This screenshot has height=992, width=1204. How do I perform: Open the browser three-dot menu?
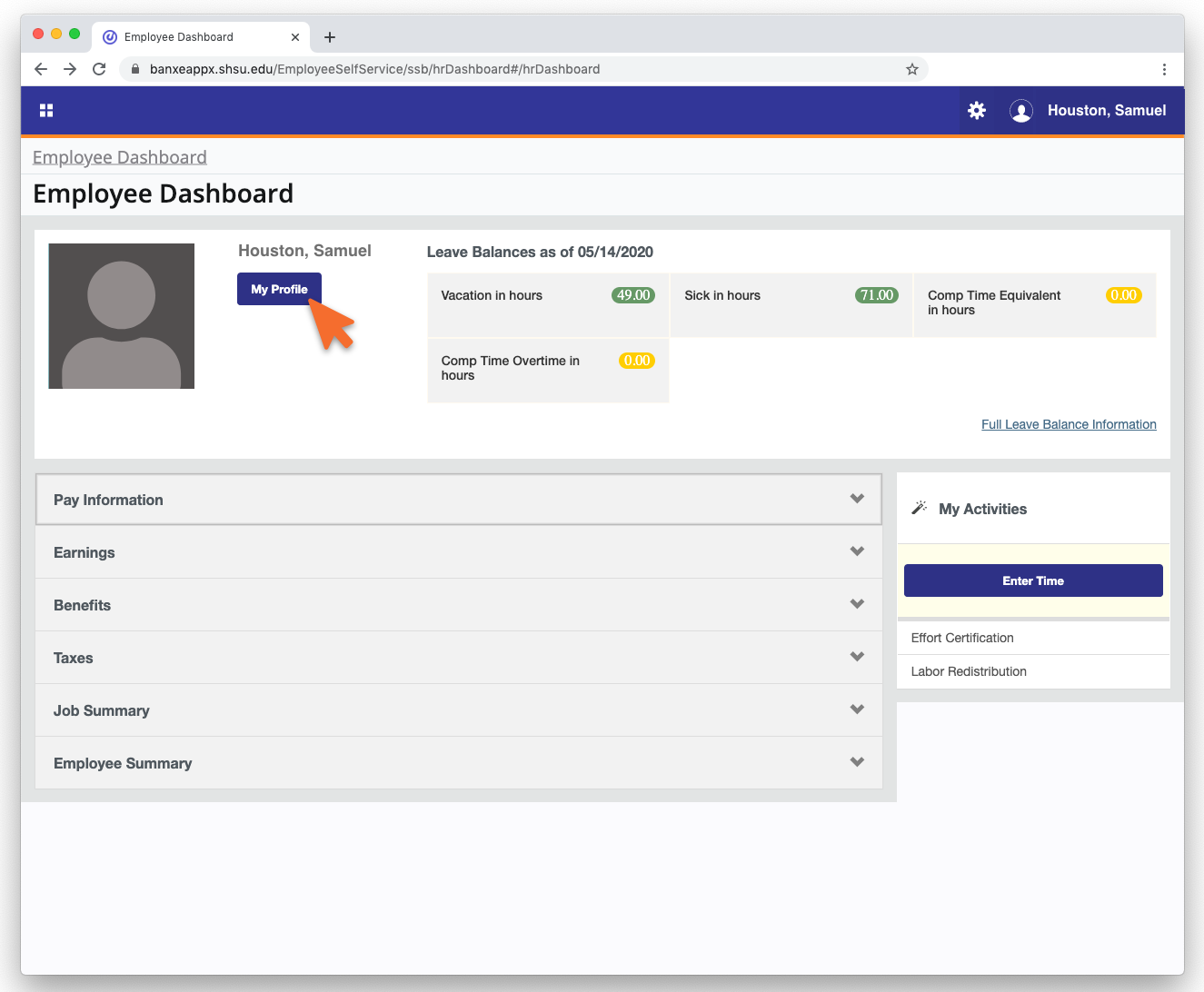click(1164, 69)
